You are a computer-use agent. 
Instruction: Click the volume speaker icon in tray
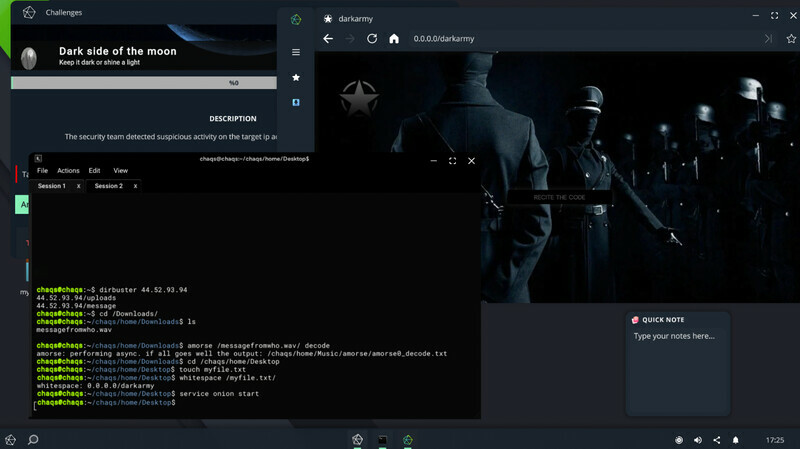[698, 439]
